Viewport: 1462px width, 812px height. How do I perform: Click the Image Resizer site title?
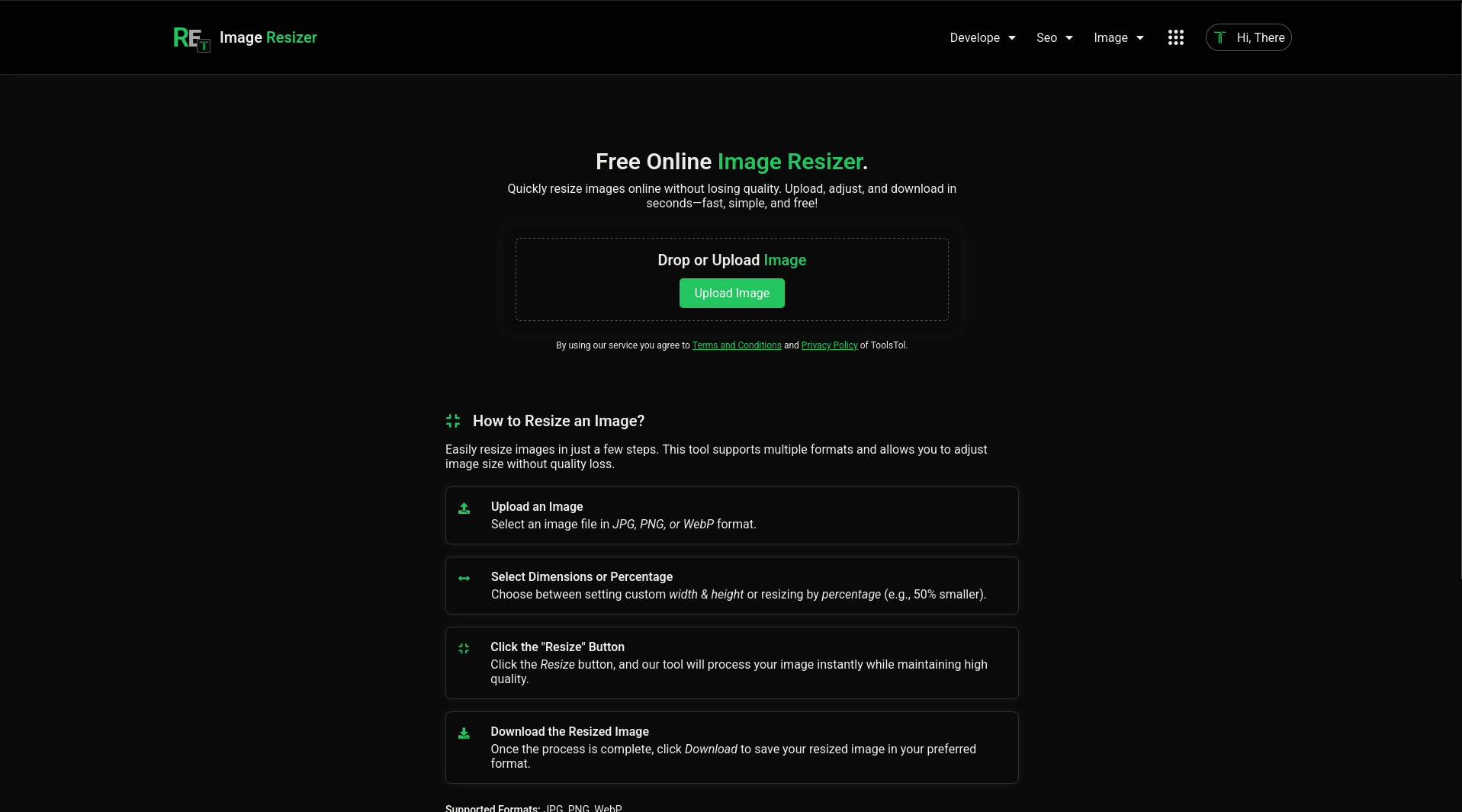pyautogui.click(x=268, y=37)
